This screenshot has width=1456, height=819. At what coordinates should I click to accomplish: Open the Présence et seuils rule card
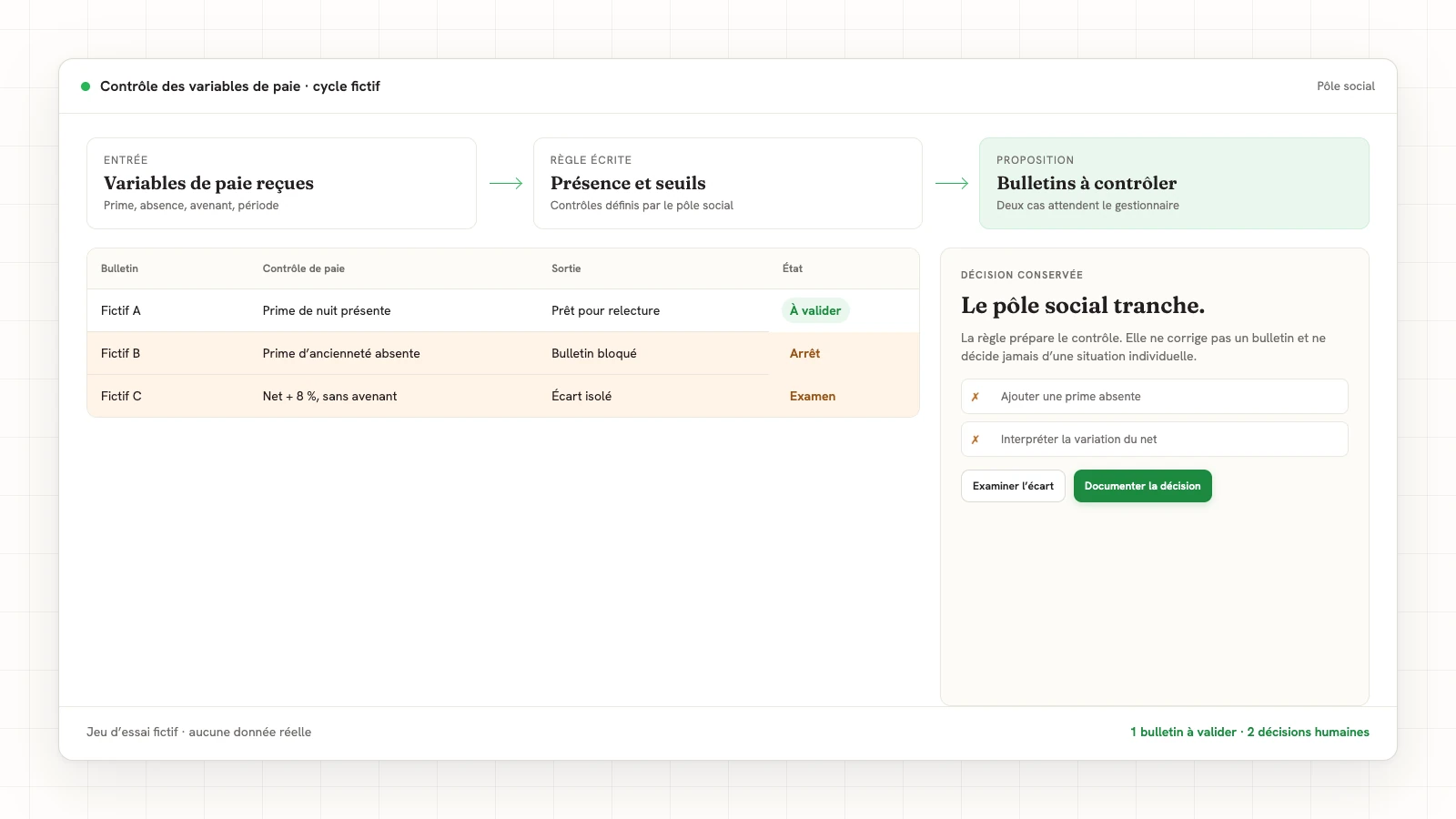coord(728,183)
